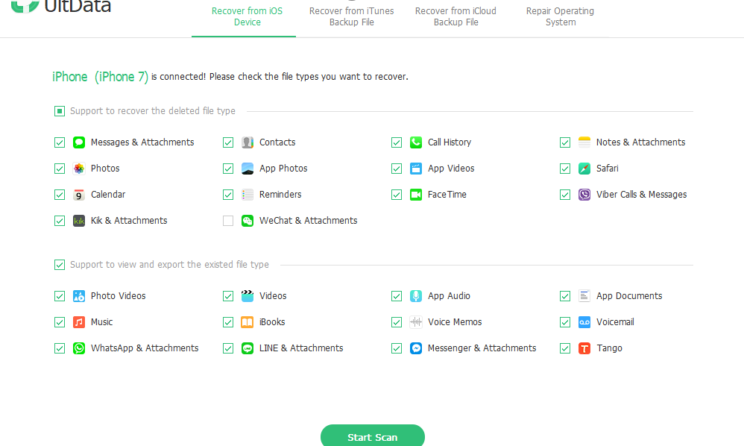Toggle the Notes & Attachments checkbox
Screen dimensions: 744x446
pyautogui.click(x=565, y=142)
